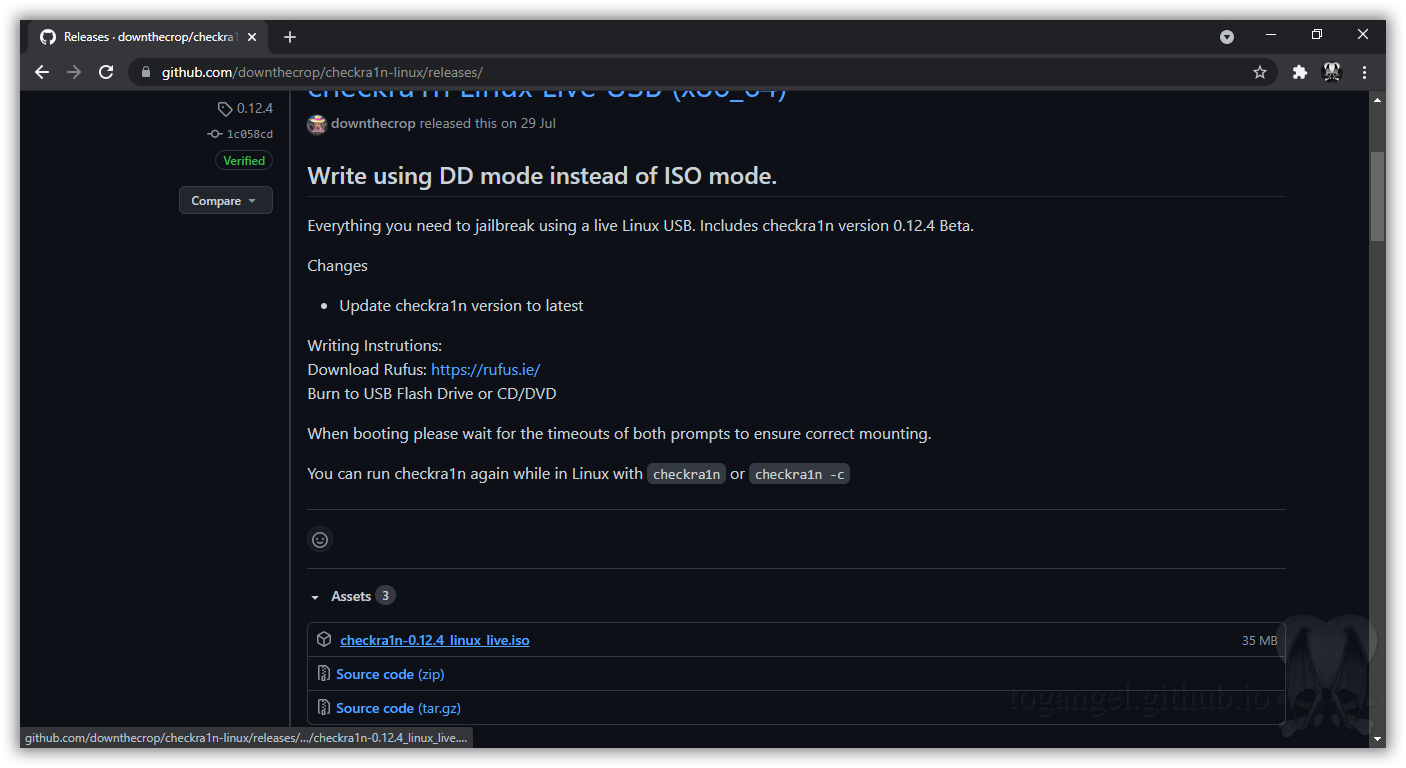1406x768 pixels.
Task: Click the scrollbar down arrow
Action: 1377,739
